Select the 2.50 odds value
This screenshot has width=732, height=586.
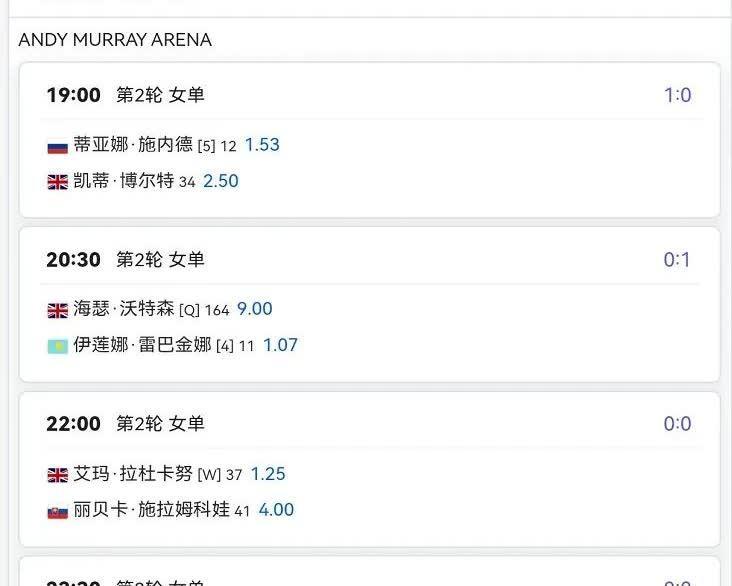pyautogui.click(x=221, y=181)
